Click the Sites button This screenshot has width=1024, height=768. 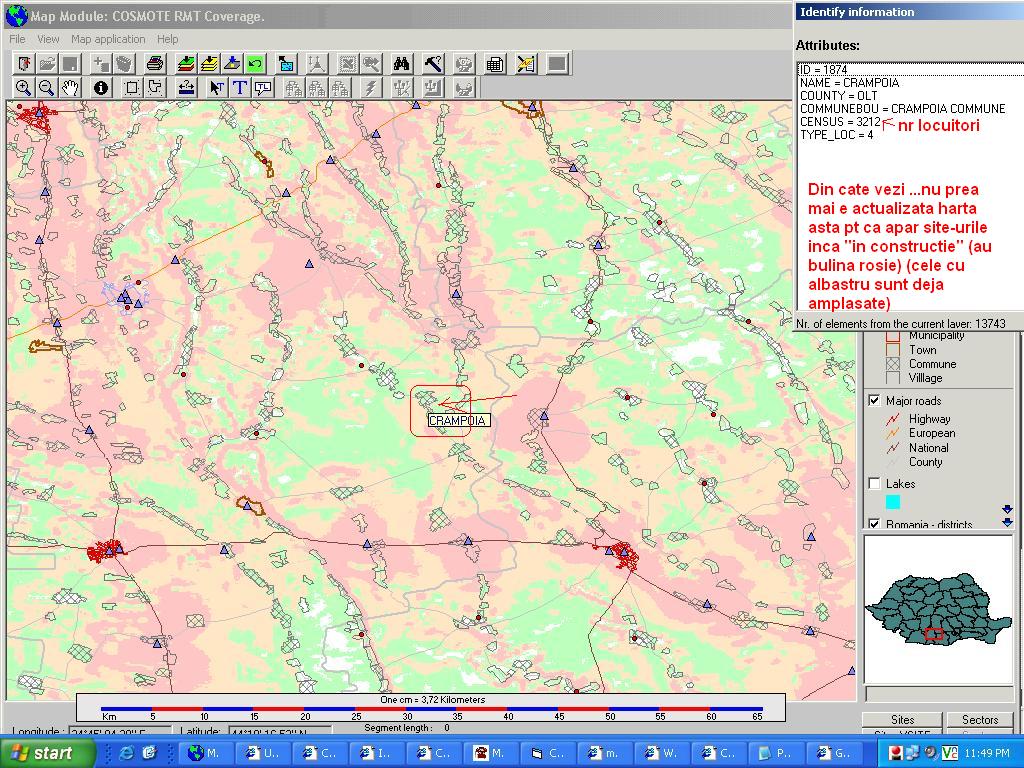[903, 719]
